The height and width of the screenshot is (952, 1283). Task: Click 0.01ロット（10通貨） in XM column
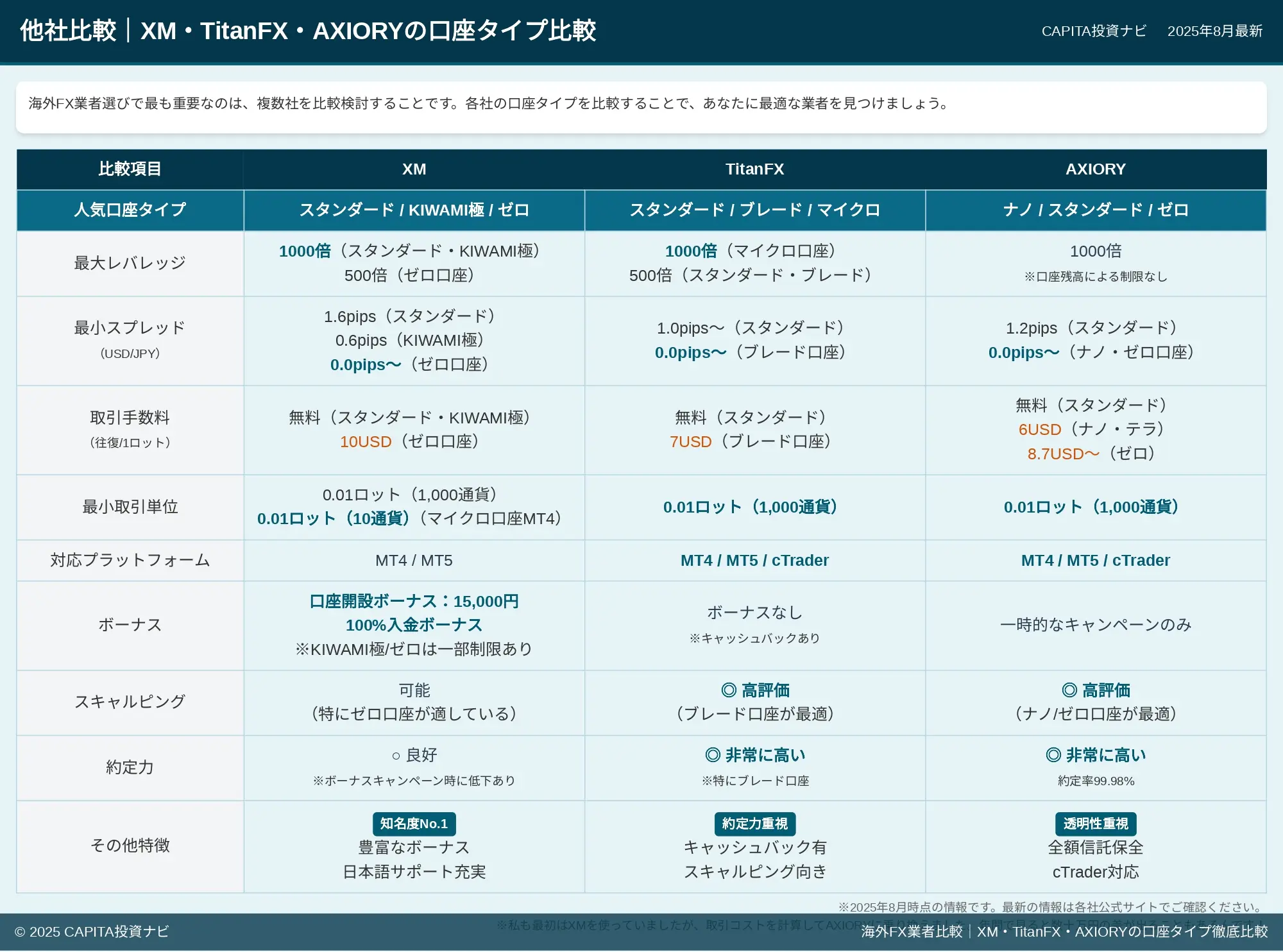(x=334, y=518)
